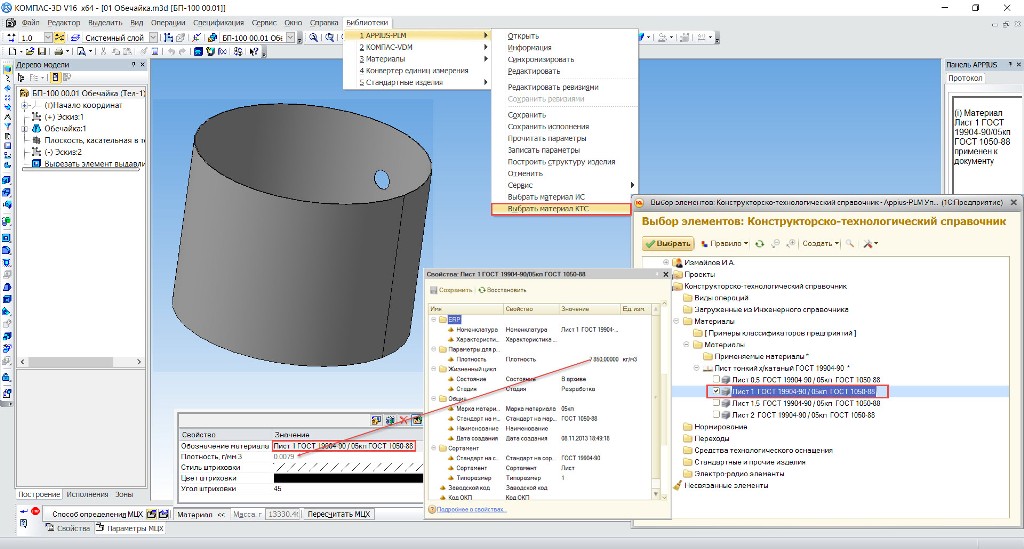Click the red X icon in material panel
Screen dimensions: 1024x549
tap(404, 420)
